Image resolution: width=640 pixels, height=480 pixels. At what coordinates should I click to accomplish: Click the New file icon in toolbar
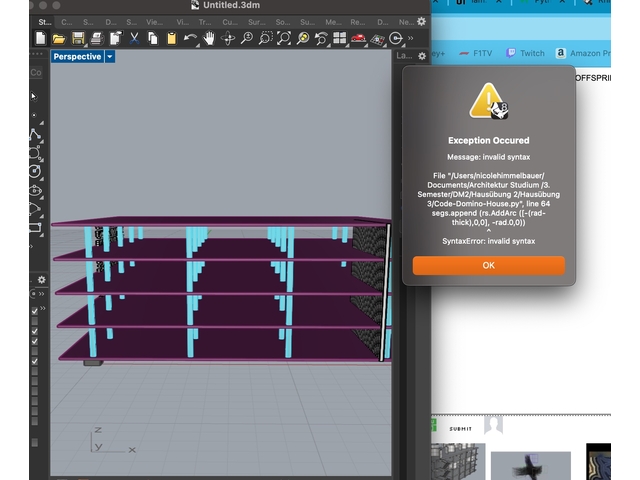(41, 39)
